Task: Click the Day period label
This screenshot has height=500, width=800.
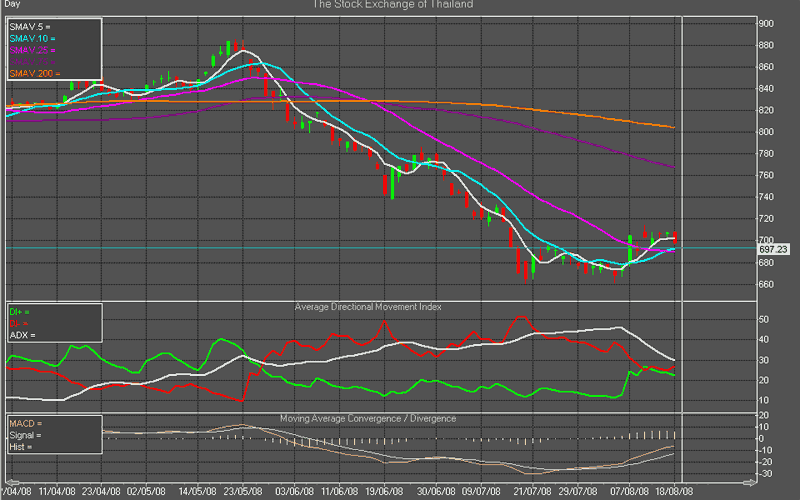Action: click(x=12, y=4)
